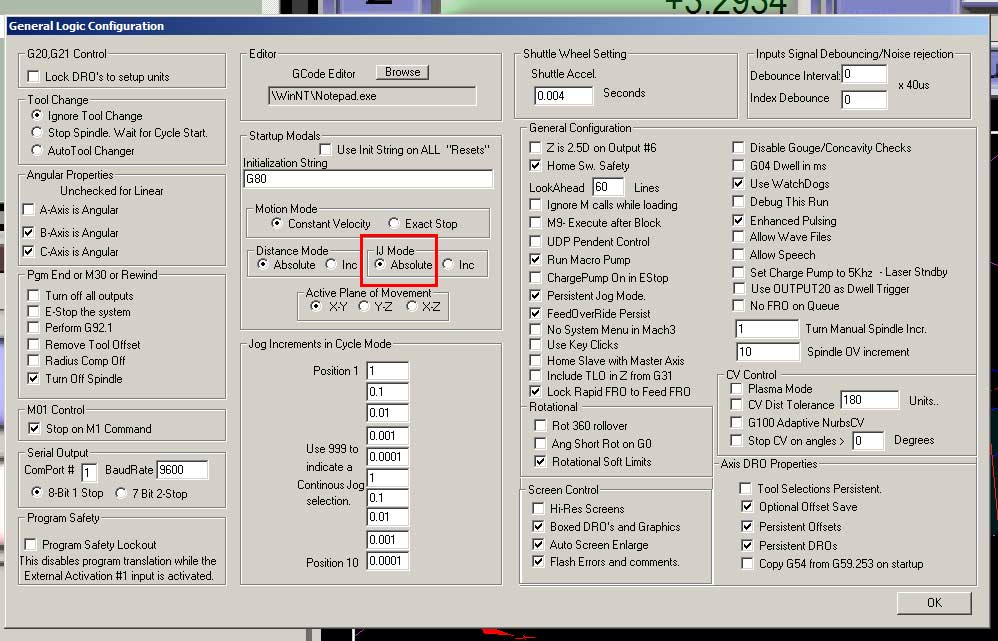Enable Plasma Mode checkbox
Screen dimensions: 998x641
coord(737,389)
